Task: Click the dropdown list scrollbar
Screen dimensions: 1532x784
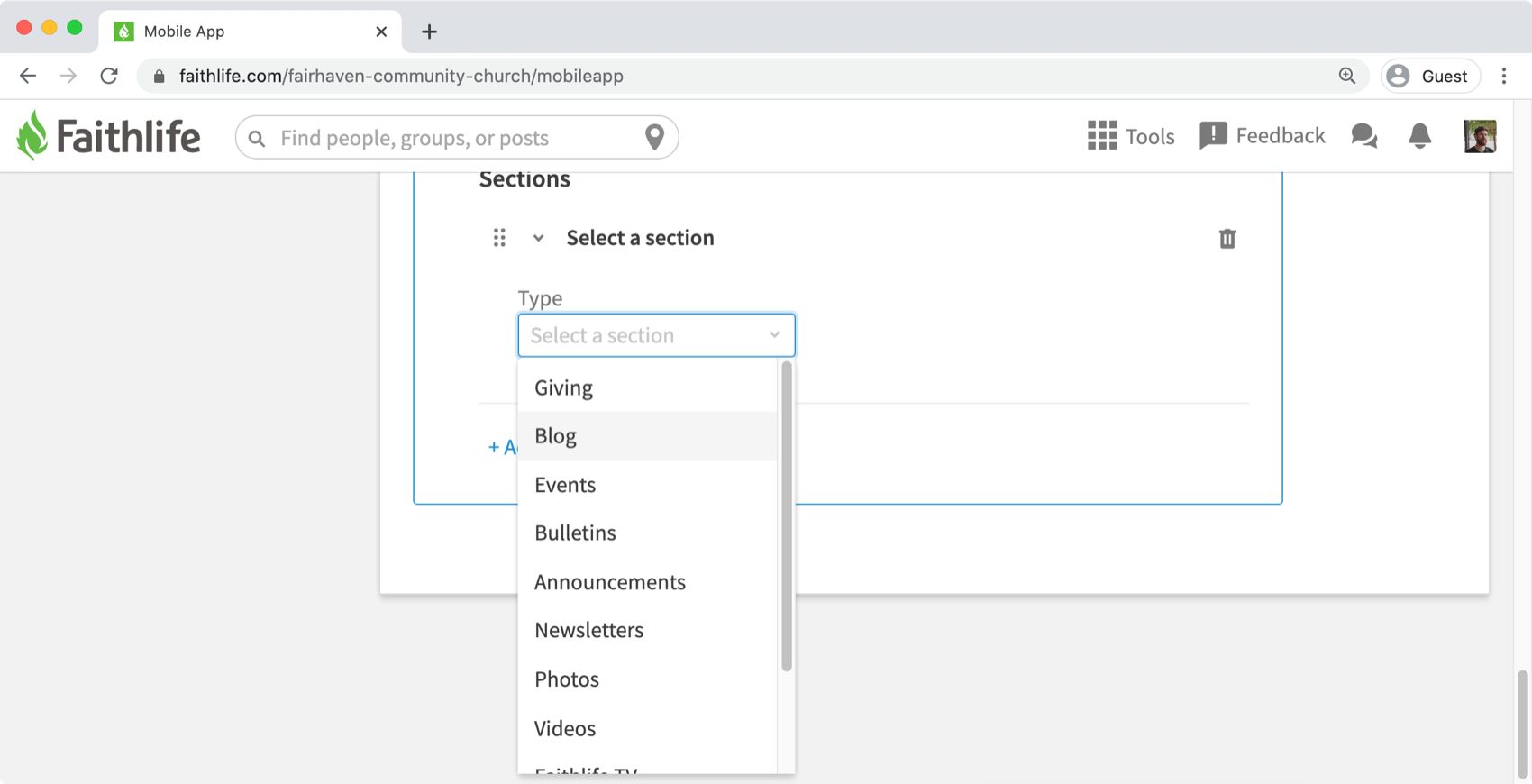Action: pos(787,516)
